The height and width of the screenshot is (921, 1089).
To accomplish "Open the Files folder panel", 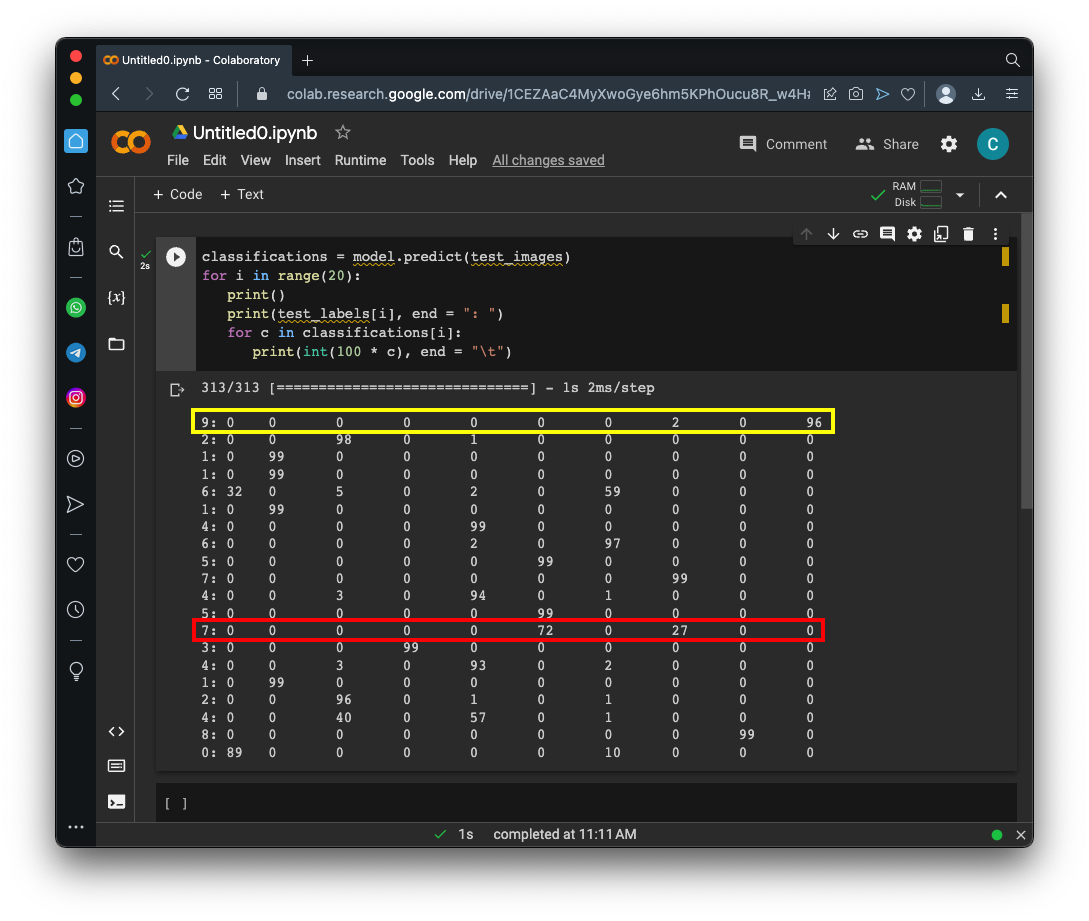I will (x=116, y=344).
